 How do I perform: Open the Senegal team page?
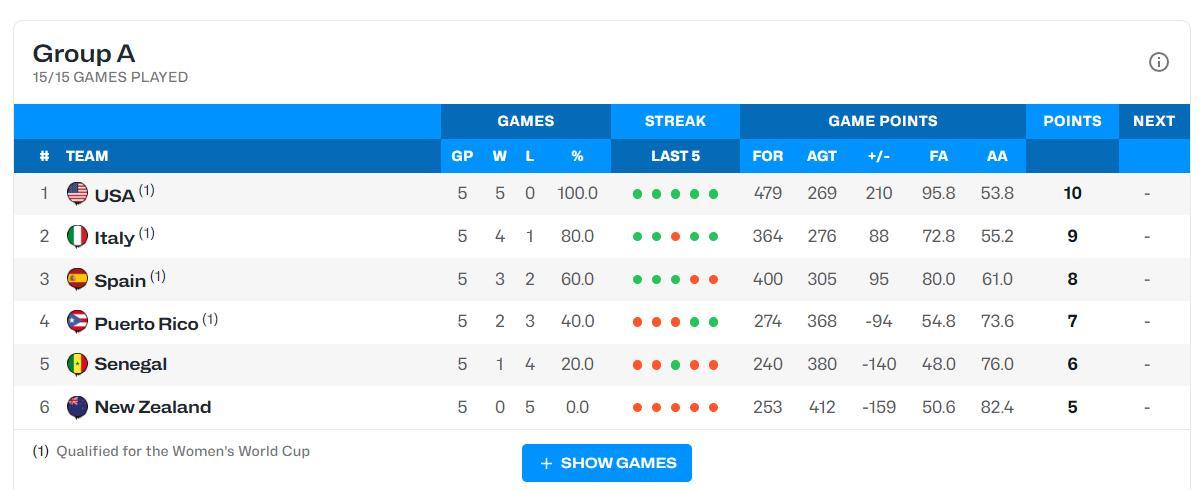130,364
